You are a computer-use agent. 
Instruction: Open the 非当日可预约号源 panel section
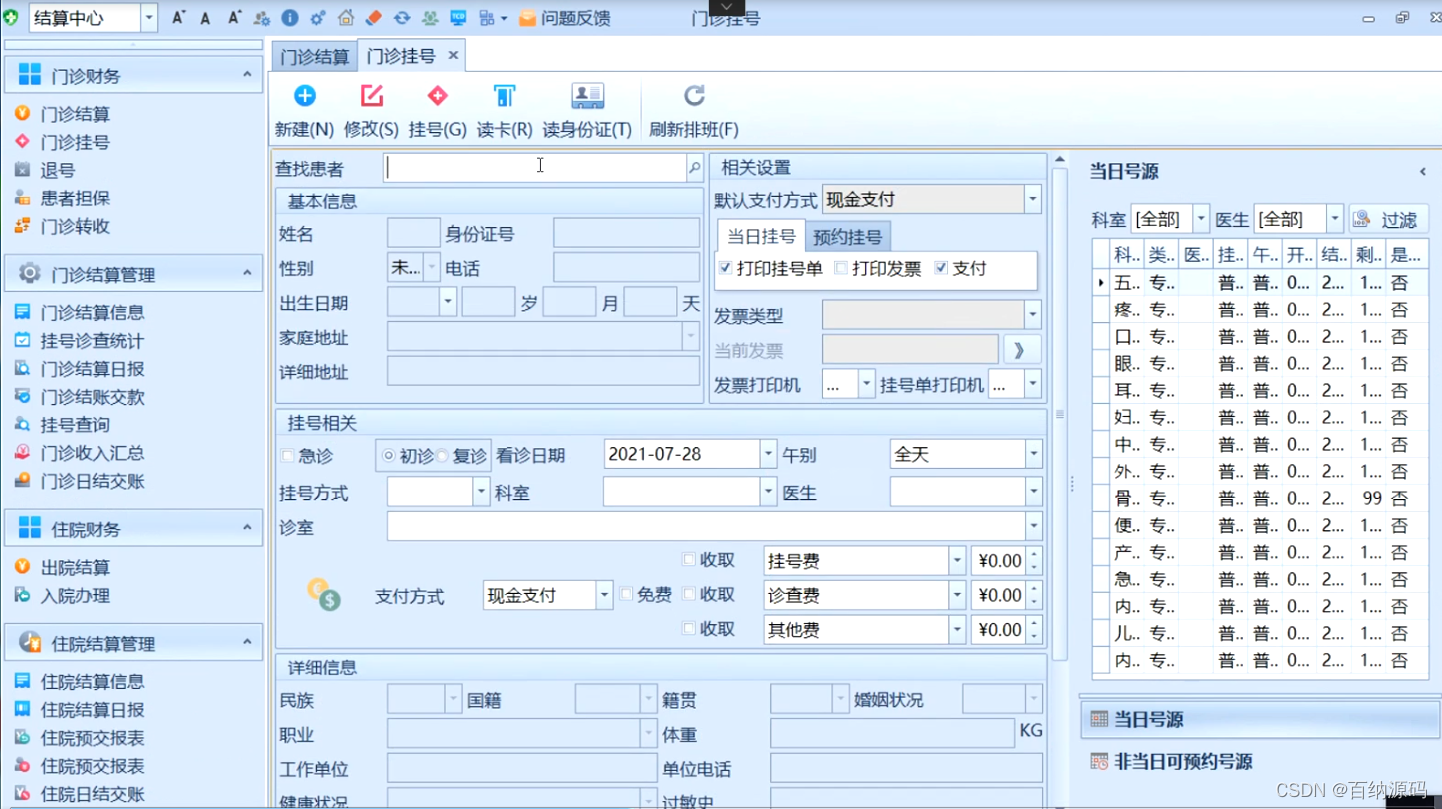(1258, 761)
